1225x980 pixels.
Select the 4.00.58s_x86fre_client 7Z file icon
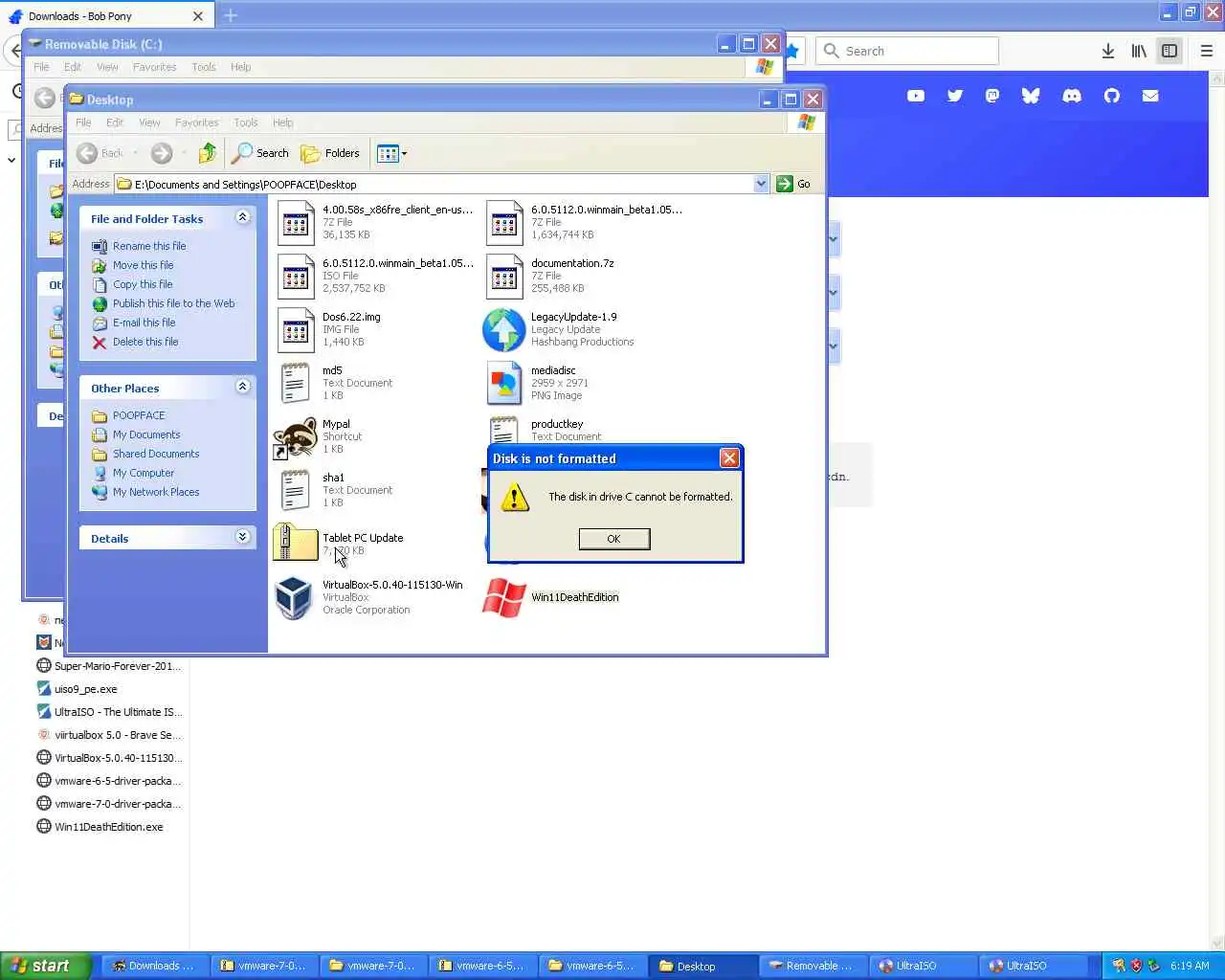(296, 222)
